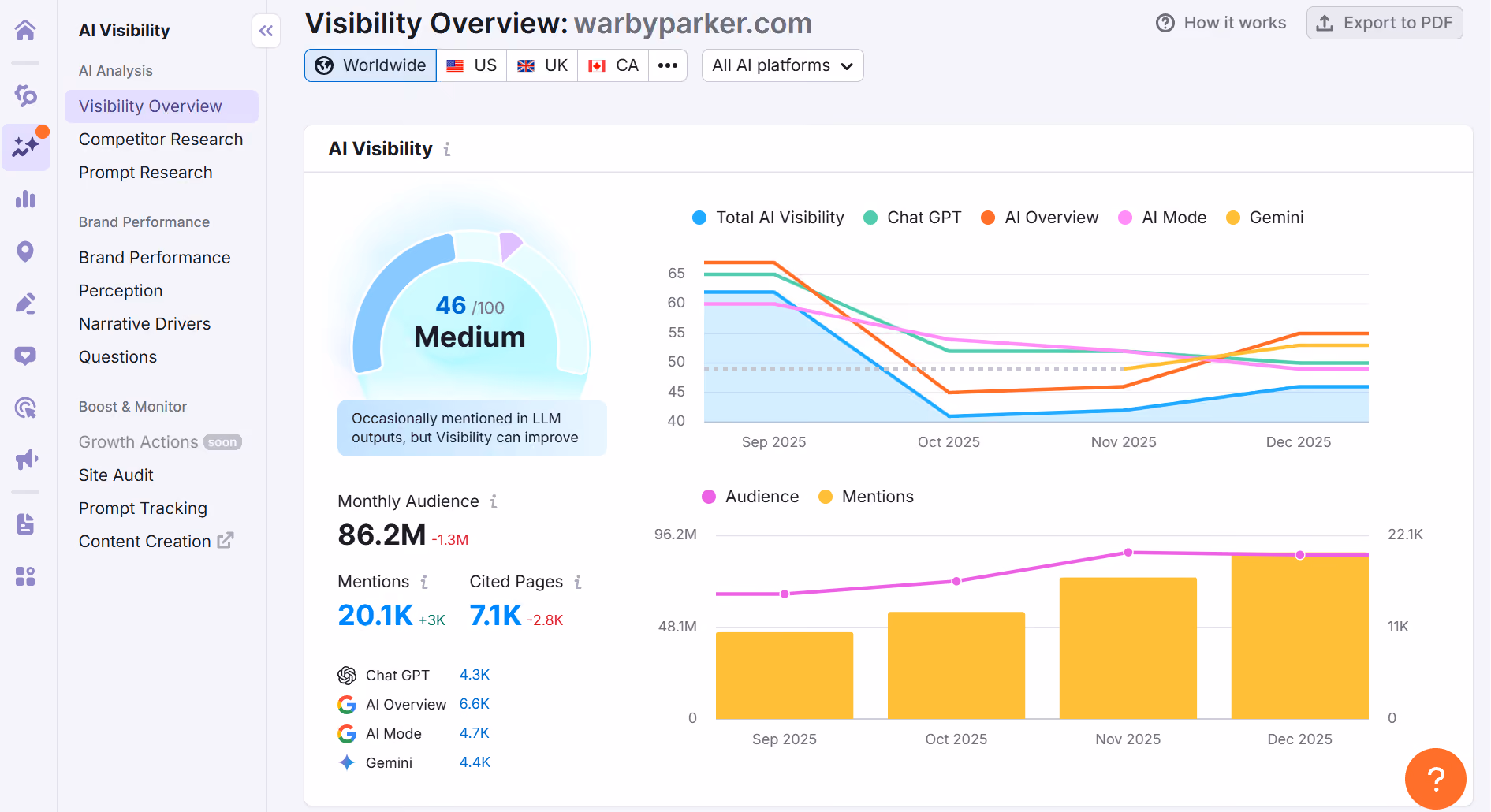
Task: Click the Export to PDF button
Action: [1385, 23]
